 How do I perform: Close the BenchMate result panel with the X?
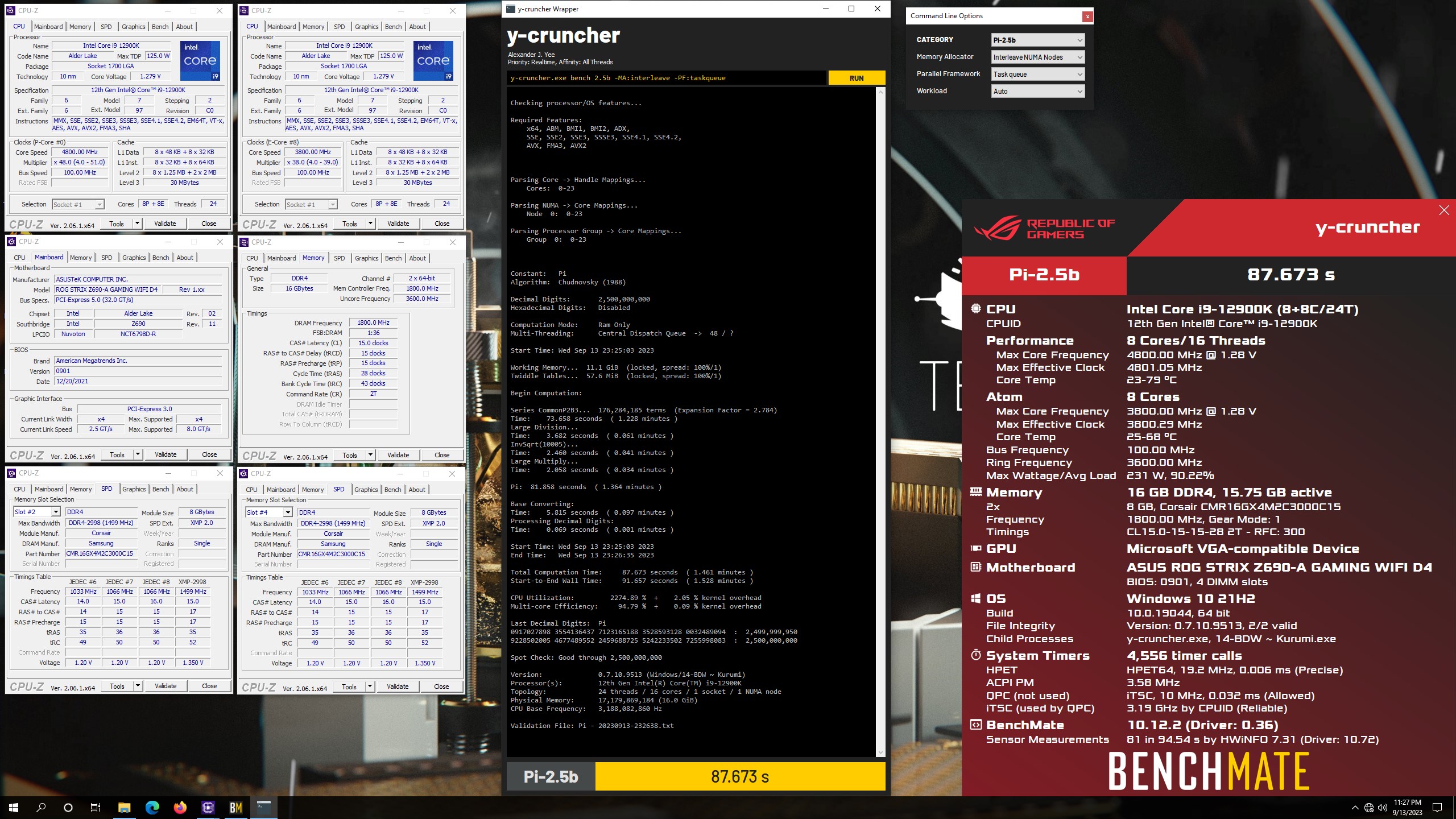pos(1444,210)
